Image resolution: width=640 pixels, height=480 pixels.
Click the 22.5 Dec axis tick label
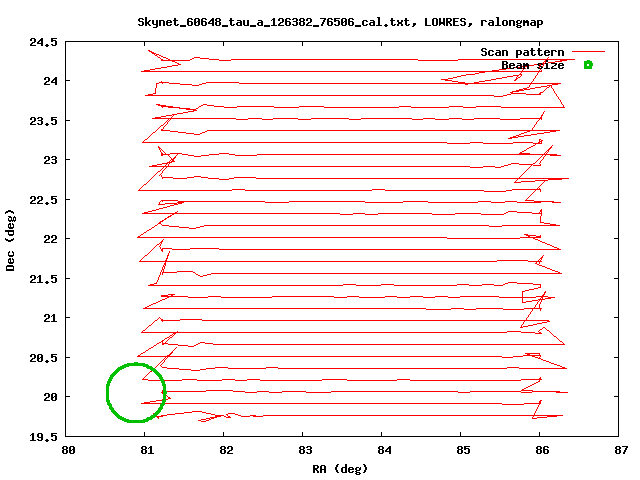tap(44, 200)
